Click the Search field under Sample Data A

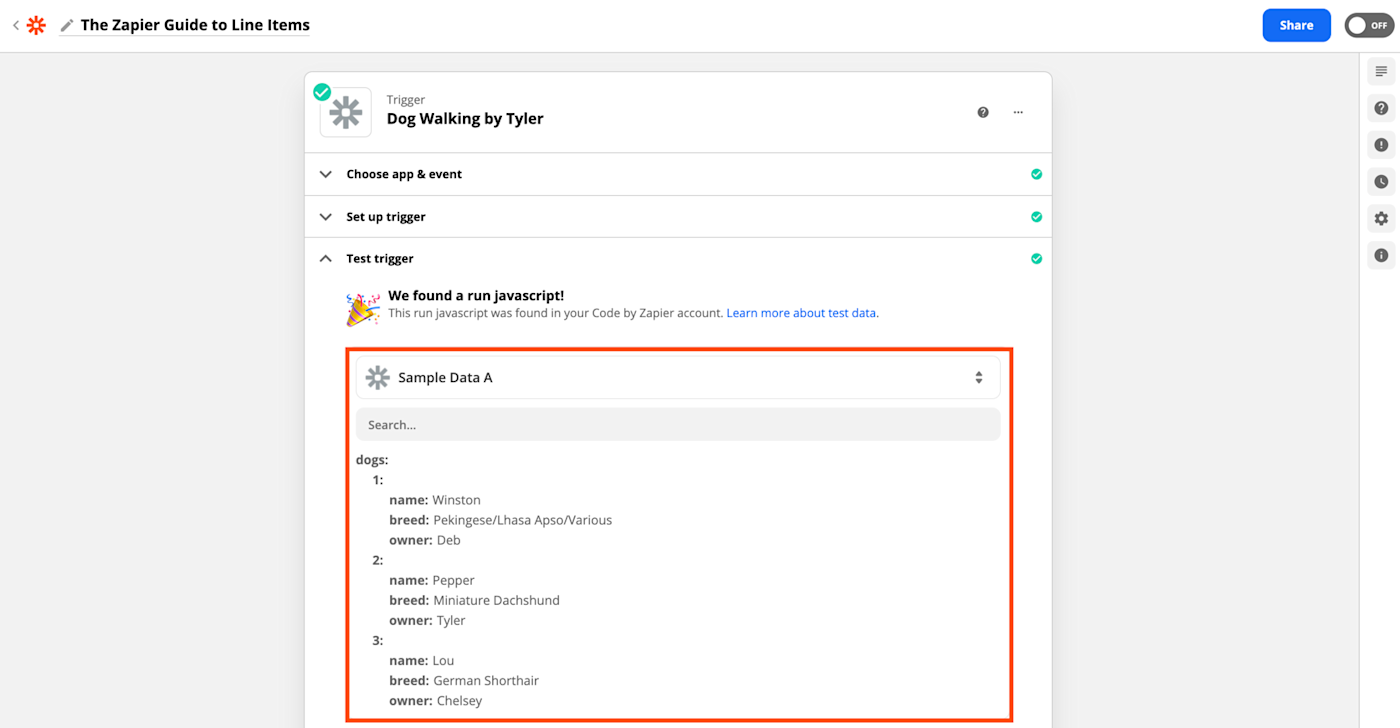[678, 424]
